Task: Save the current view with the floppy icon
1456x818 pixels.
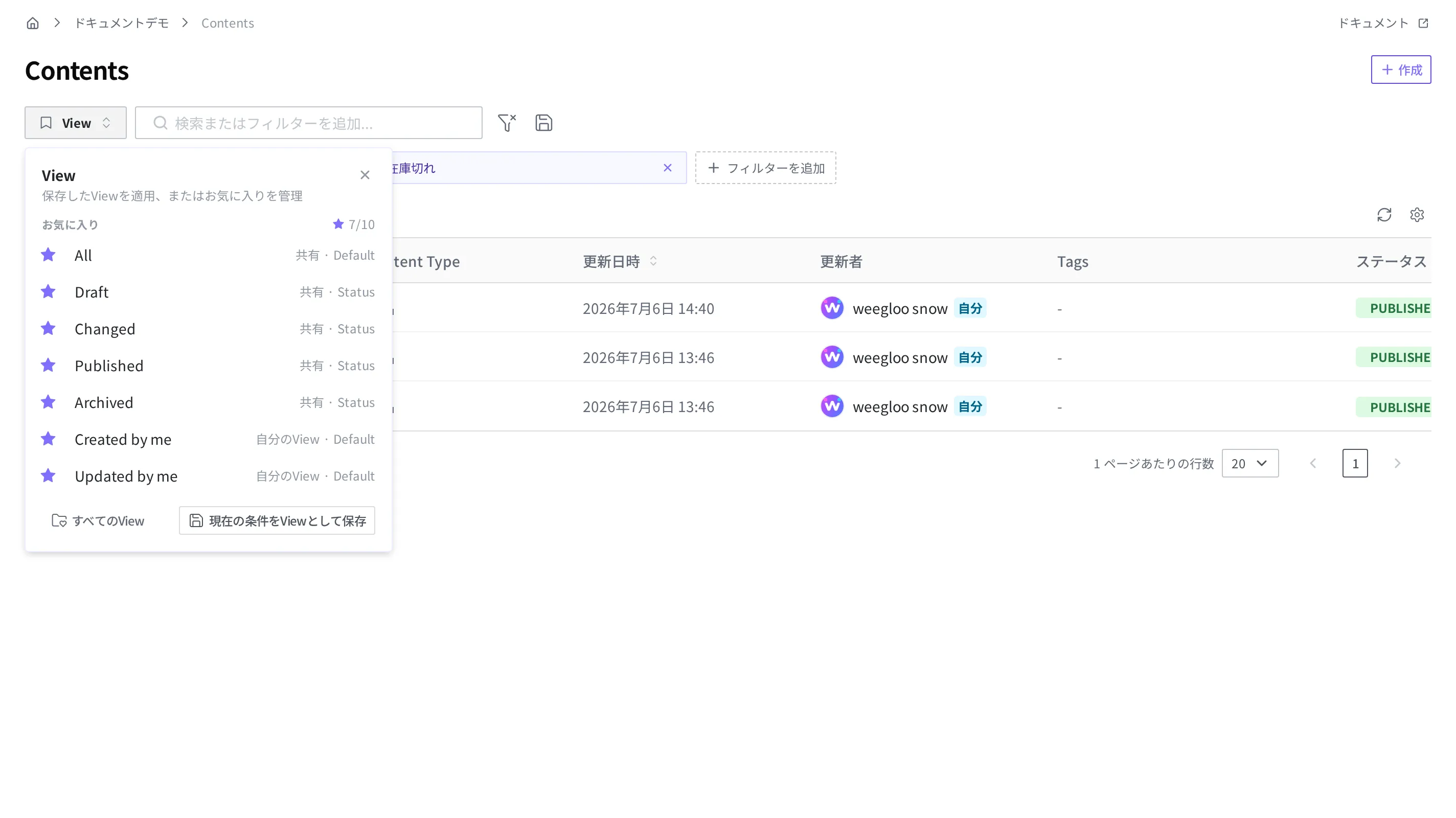Action: [544, 123]
